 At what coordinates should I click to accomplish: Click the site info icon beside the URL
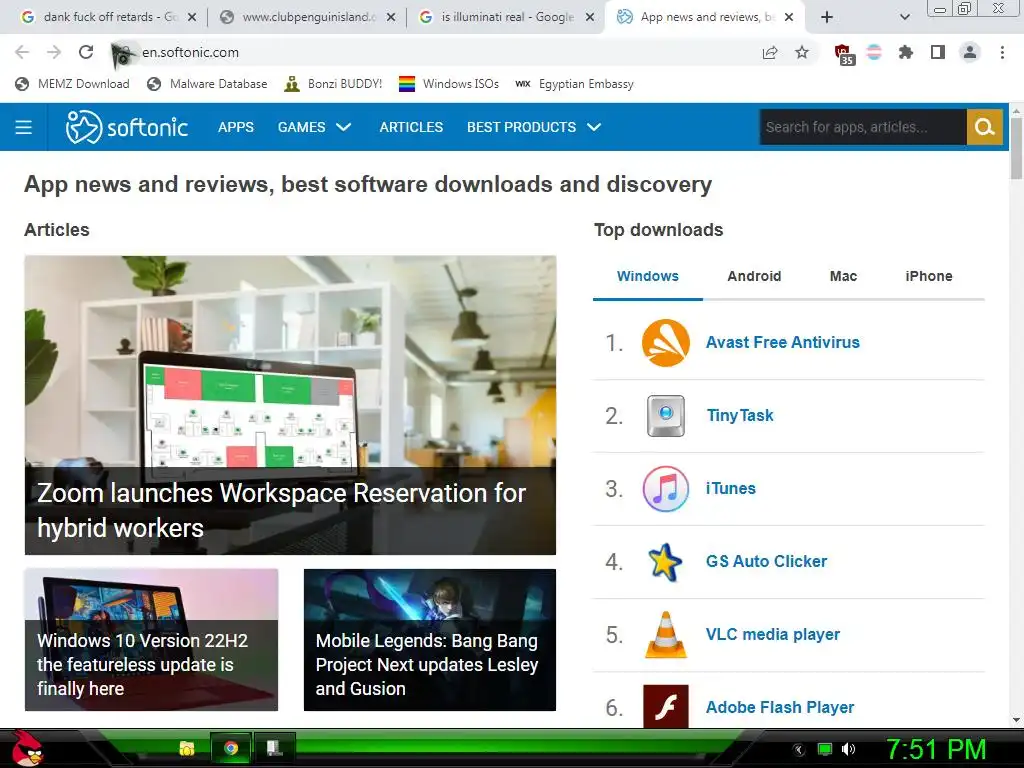click(123, 54)
